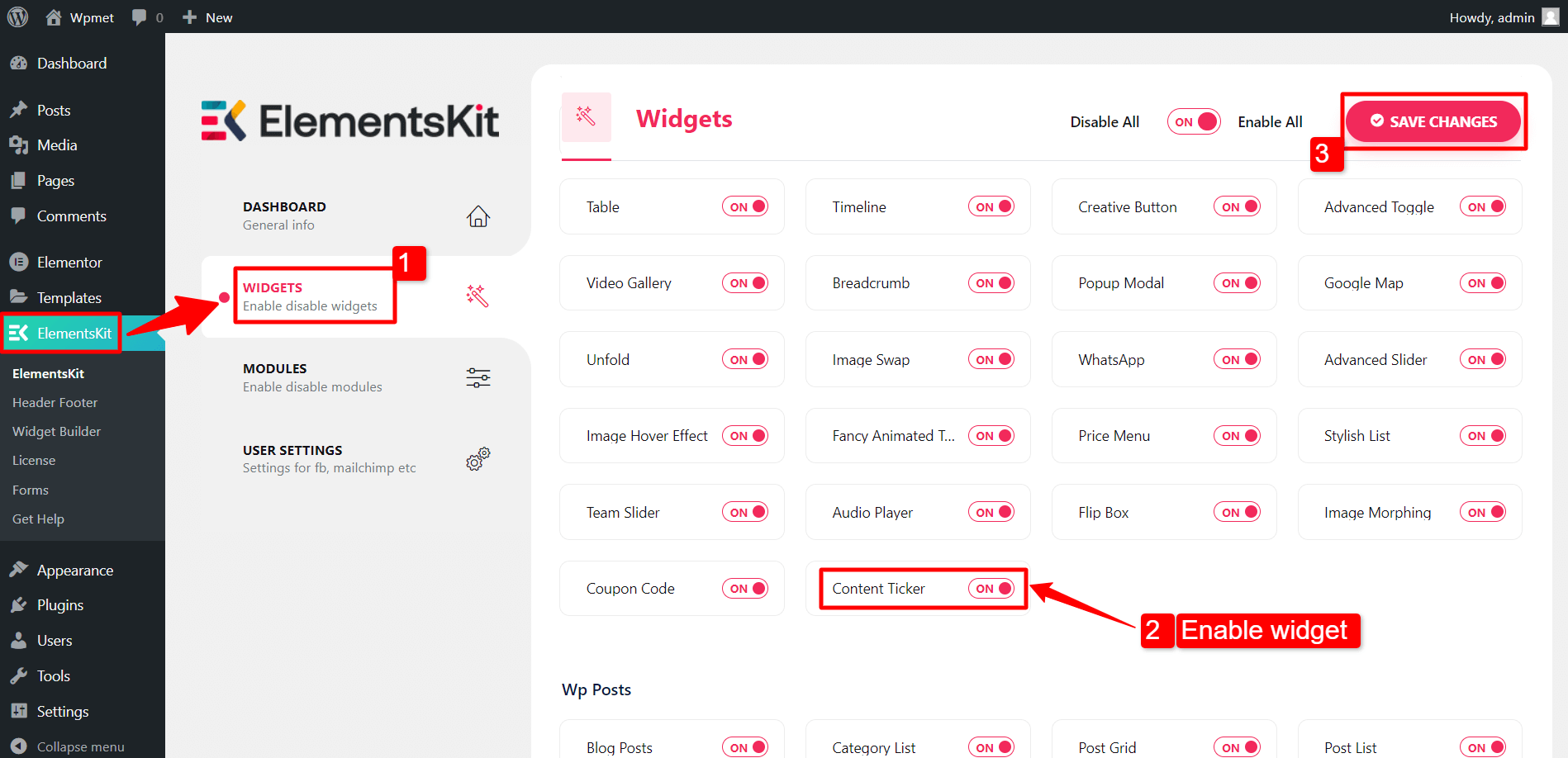
Task: Toggle the Video Gallery widget switch
Action: [745, 283]
